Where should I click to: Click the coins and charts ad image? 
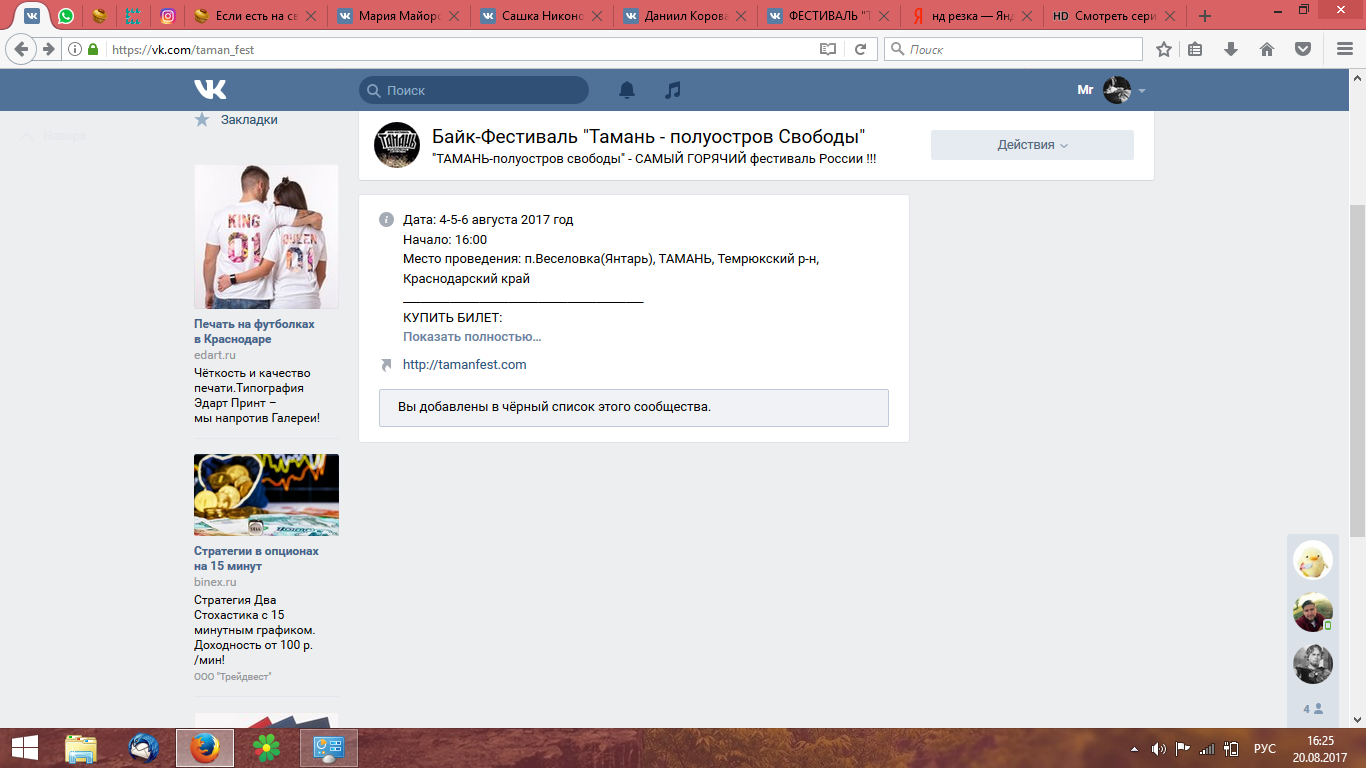tap(266, 495)
